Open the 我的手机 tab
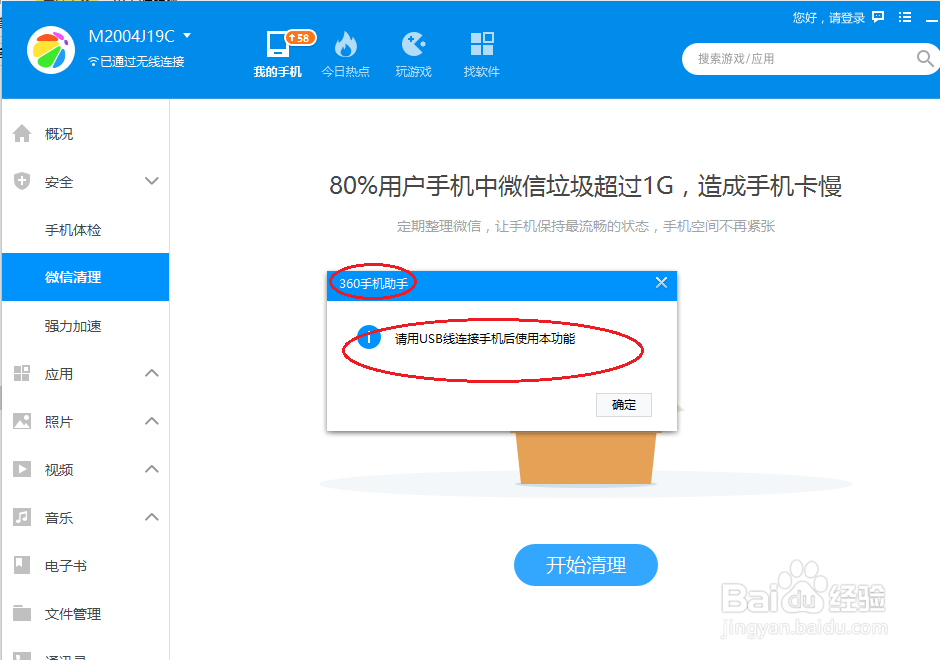The height and width of the screenshot is (660, 940). pyautogui.click(x=278, y=55)
